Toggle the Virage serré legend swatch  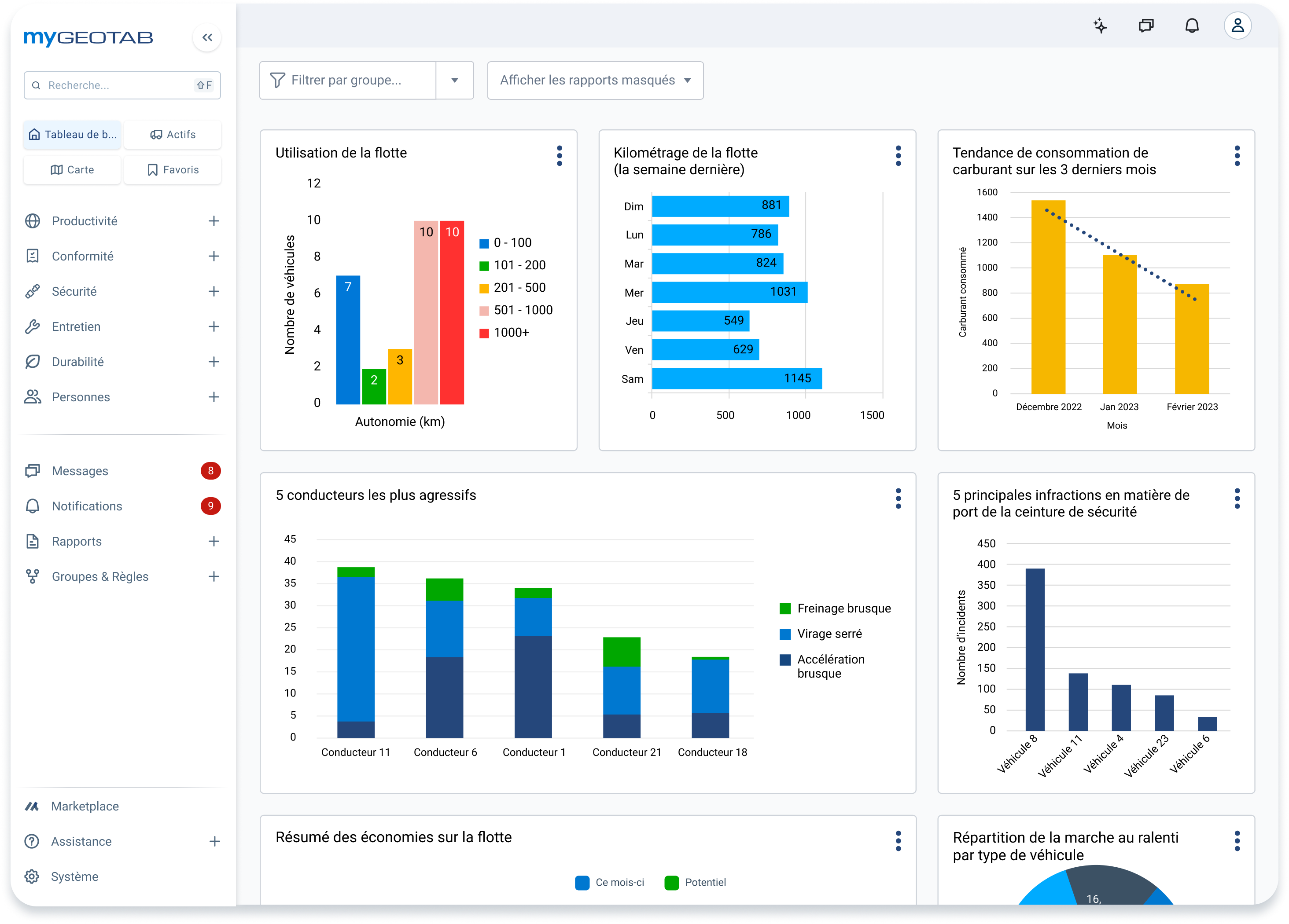pos(785,634)
